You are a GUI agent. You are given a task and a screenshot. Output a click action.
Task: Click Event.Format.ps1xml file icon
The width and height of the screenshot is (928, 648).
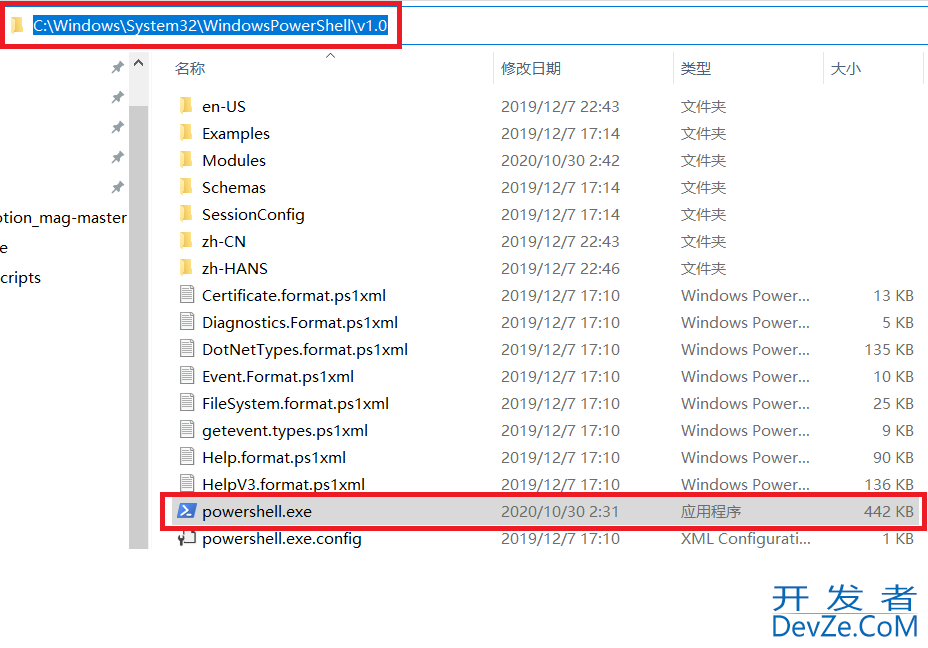coord(187,376)
